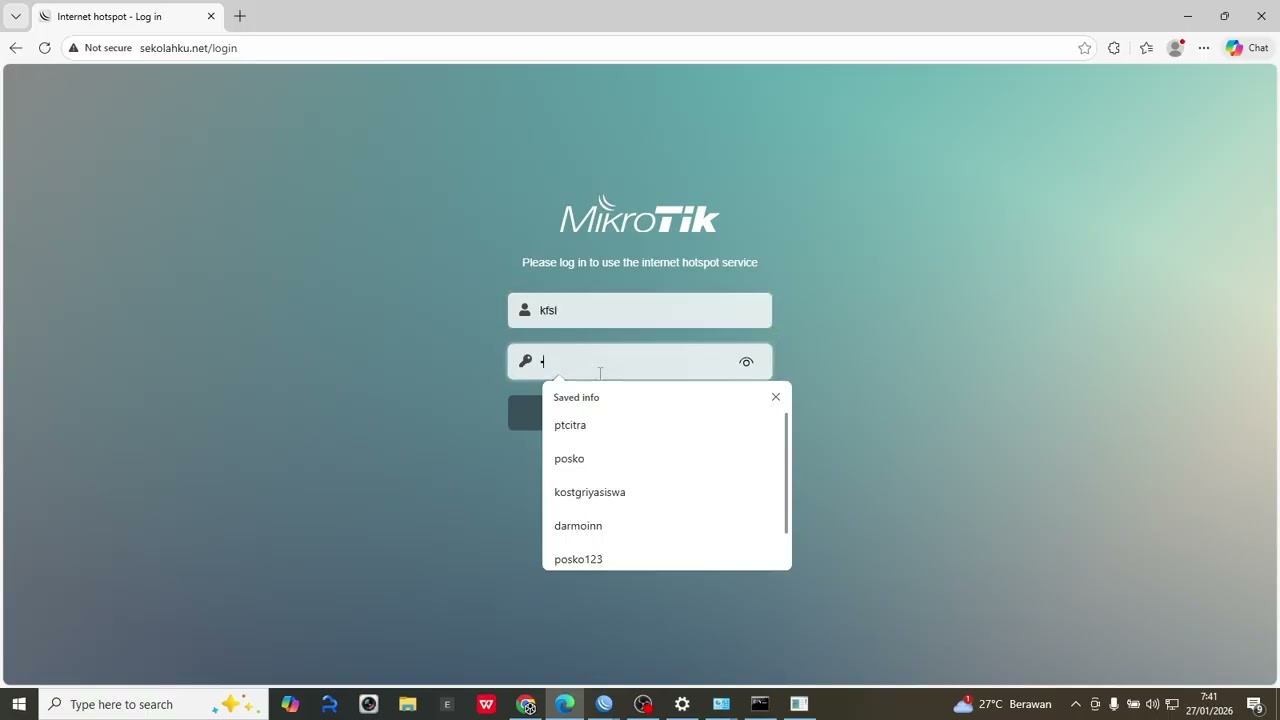Click the MikroTik logo

[640, 215]
